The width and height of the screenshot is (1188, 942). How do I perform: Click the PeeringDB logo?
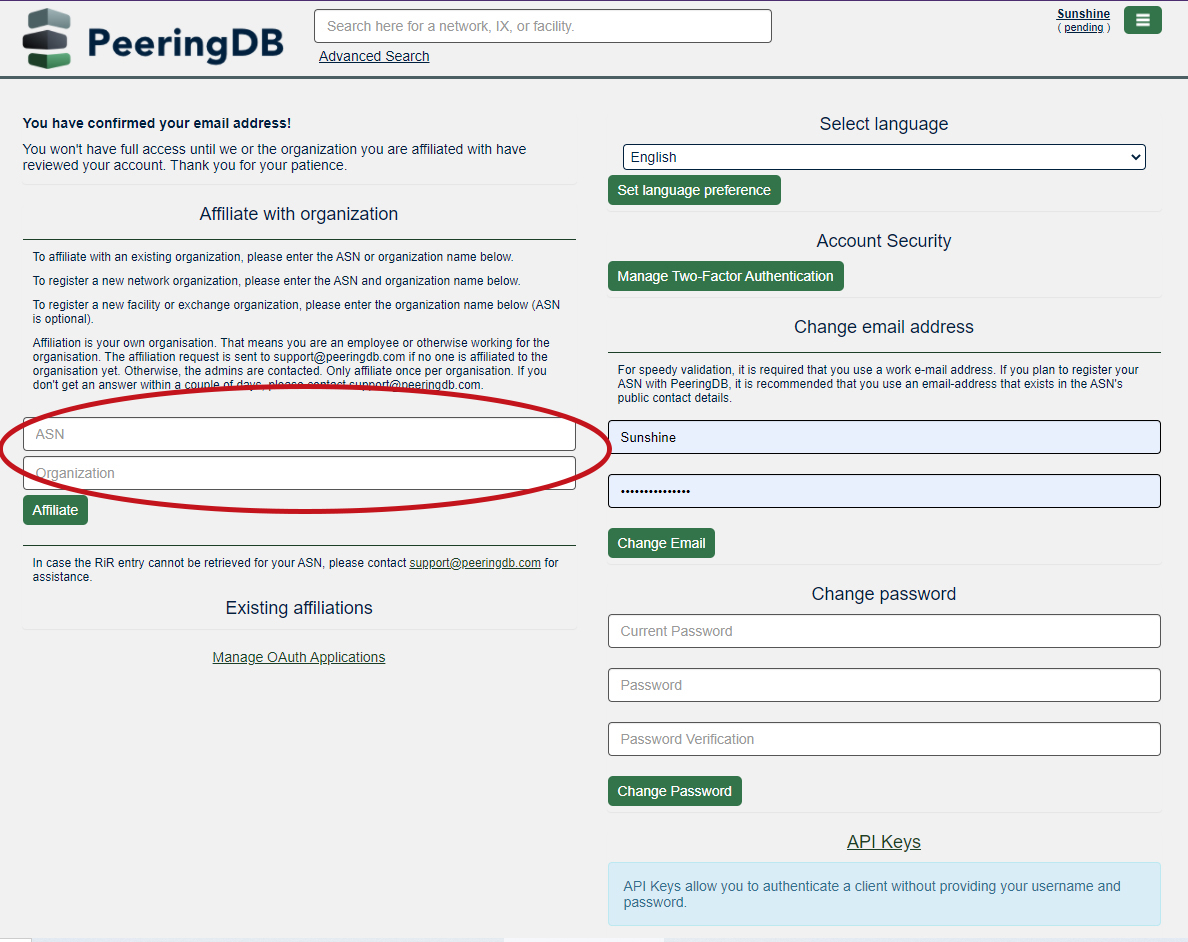coord(153,40)
